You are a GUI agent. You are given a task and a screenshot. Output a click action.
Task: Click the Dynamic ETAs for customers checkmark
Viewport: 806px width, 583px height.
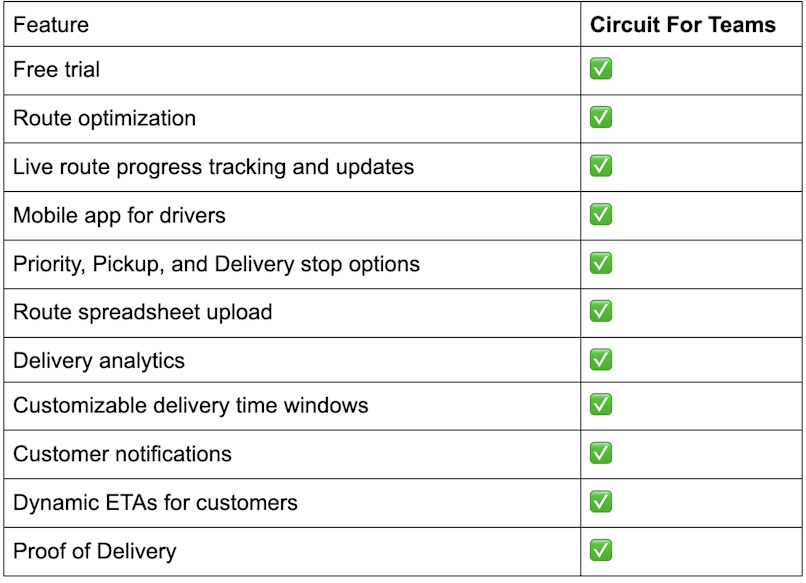point(600,502)
